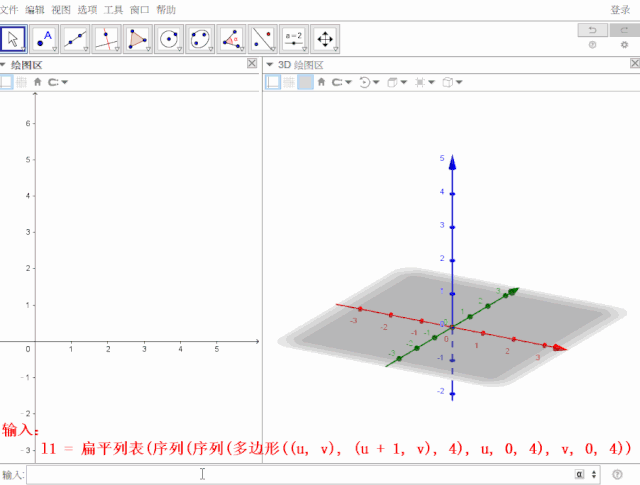640x485 pixels.
Task: Collapse the 3D 绘图区 panel header triangle
Action: tap(269, 65)
